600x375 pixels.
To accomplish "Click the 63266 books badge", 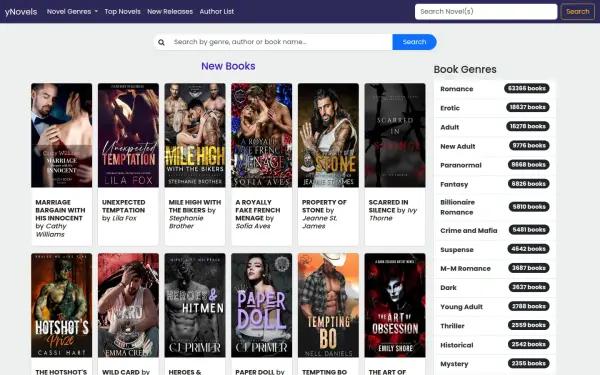I will point(527,88).
